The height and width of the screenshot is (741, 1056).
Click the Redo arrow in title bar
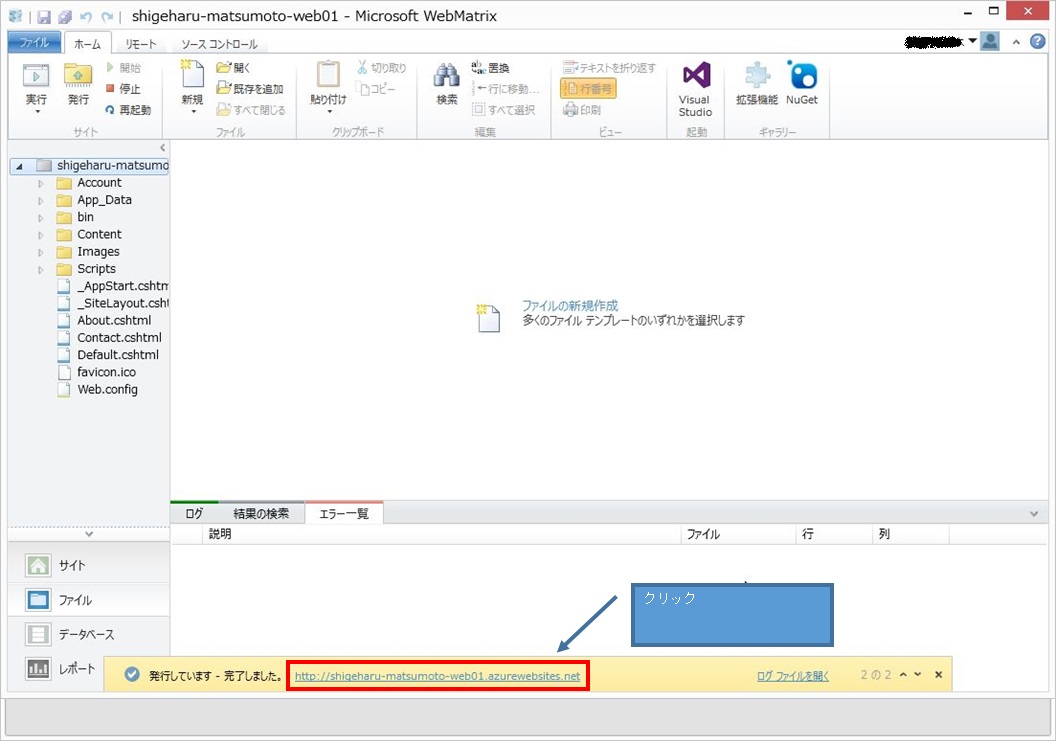107,17
